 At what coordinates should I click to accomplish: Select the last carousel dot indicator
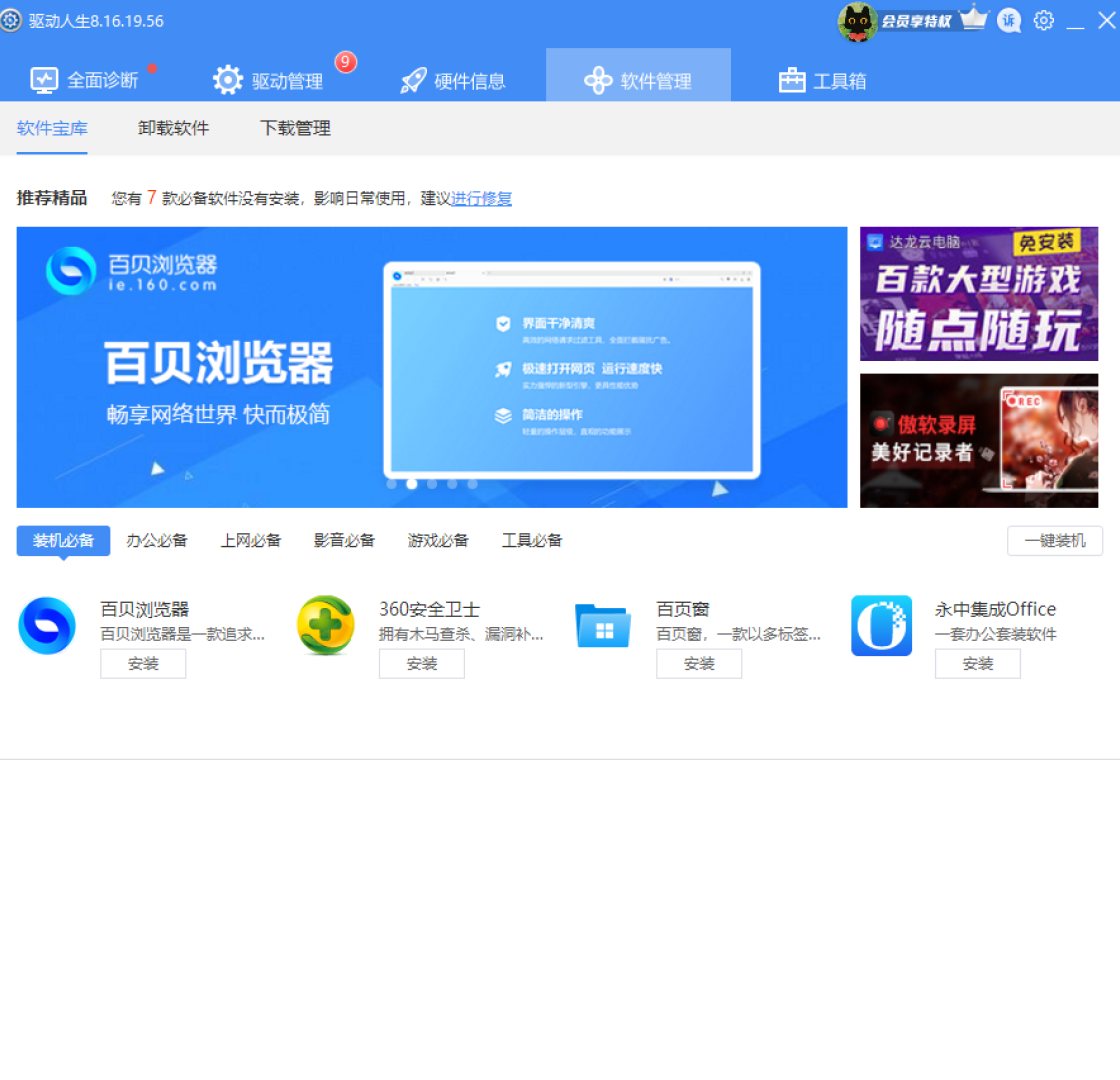click(472, 484)
